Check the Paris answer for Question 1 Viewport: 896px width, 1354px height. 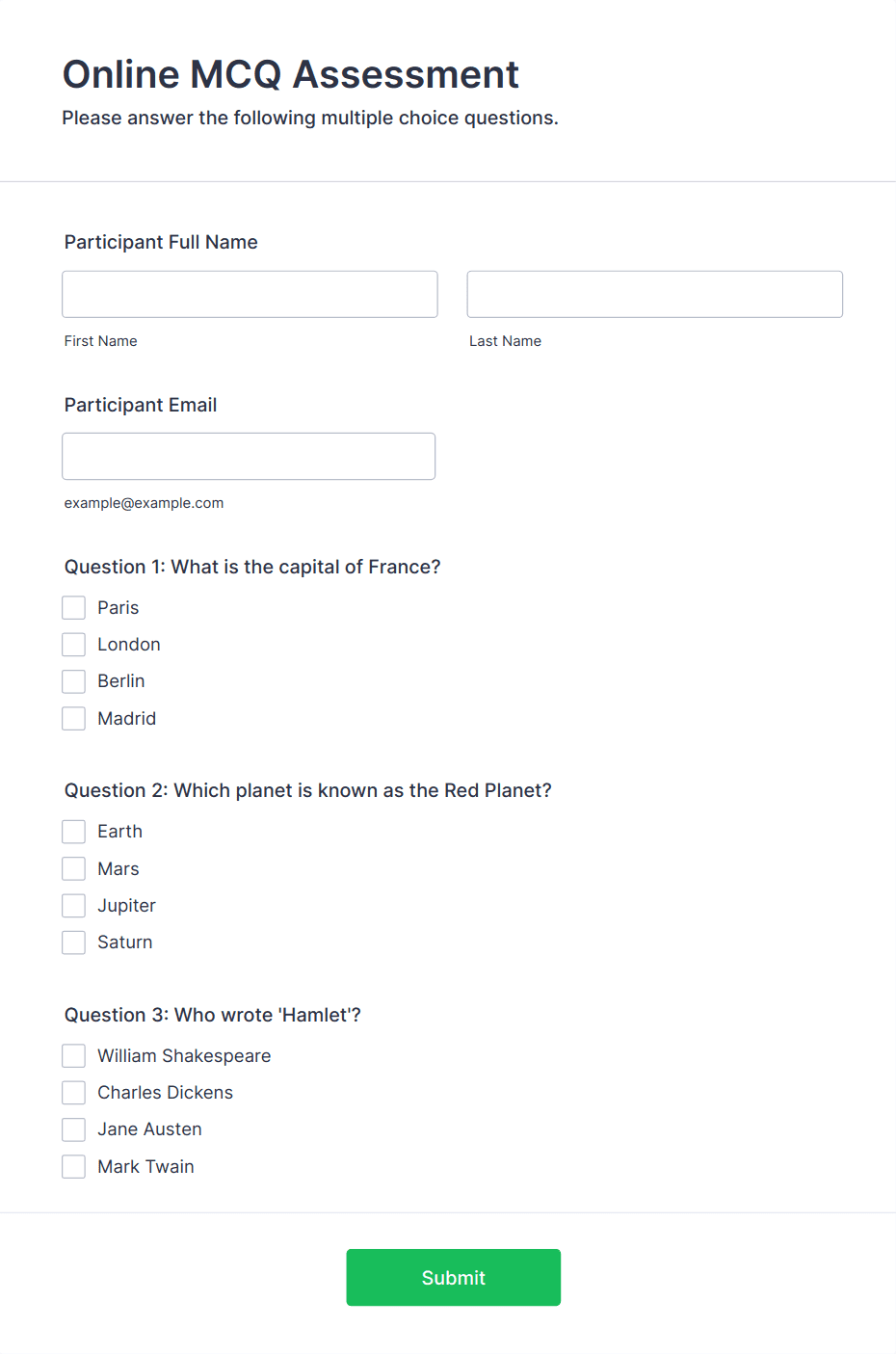[x=73, y=607]
